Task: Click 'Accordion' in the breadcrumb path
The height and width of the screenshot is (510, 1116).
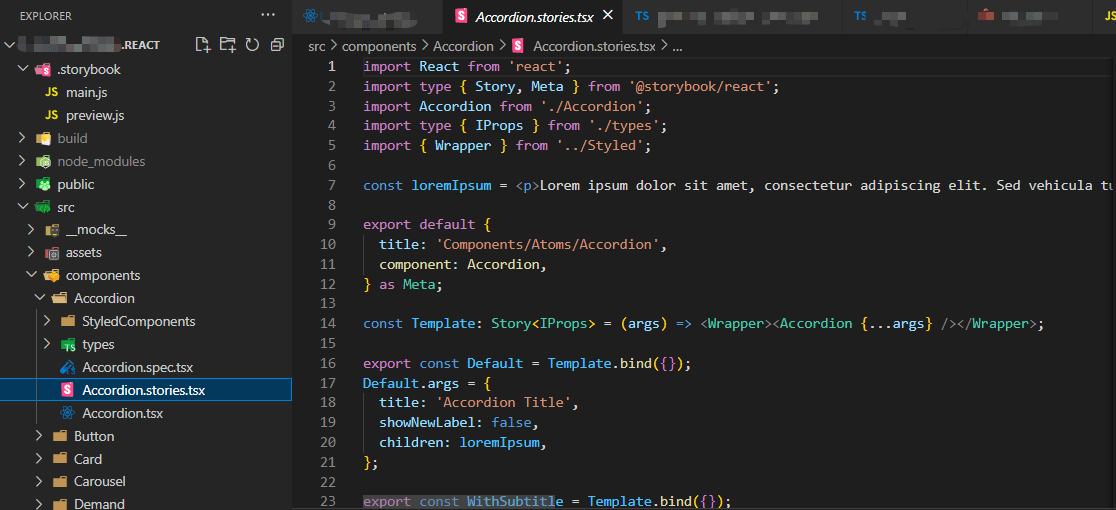Action: coord(463,46)
